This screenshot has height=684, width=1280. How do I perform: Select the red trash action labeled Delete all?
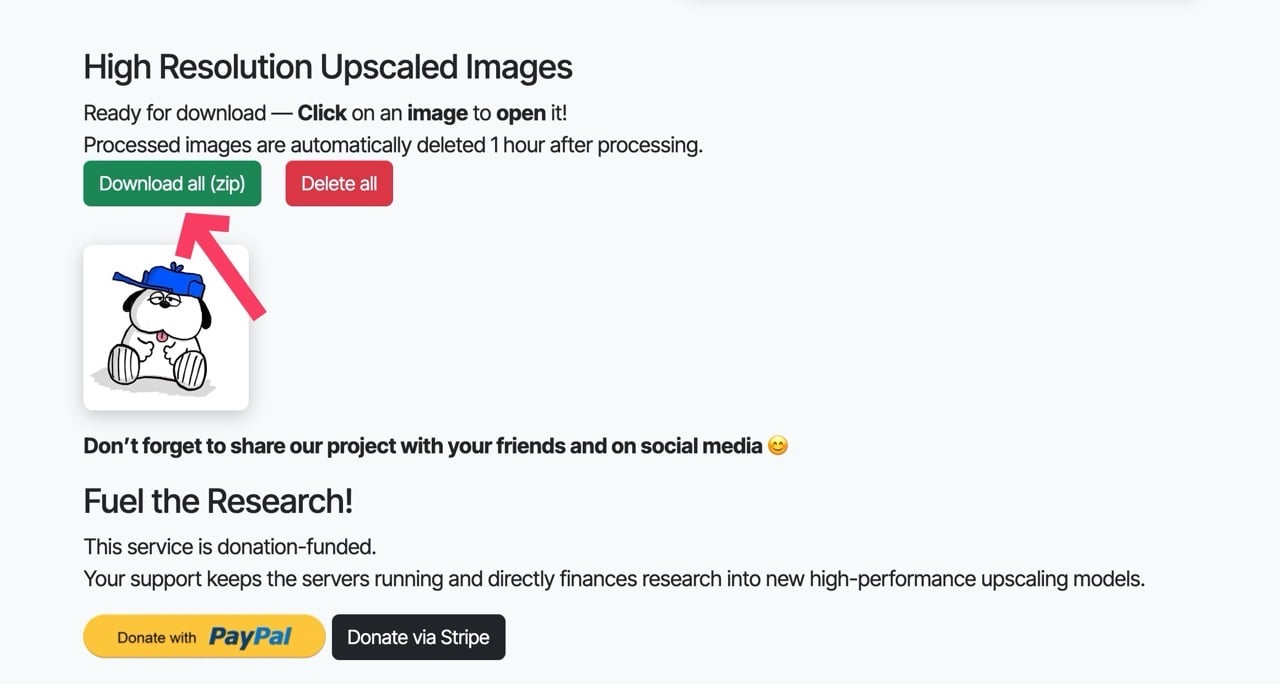(x=338, y=183)
